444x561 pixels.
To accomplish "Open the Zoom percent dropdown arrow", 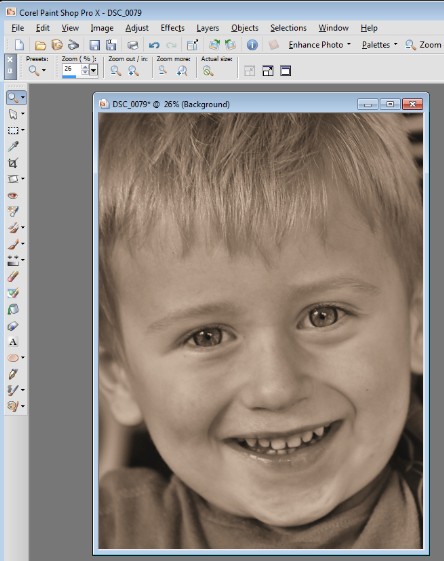I will point(93,70).
